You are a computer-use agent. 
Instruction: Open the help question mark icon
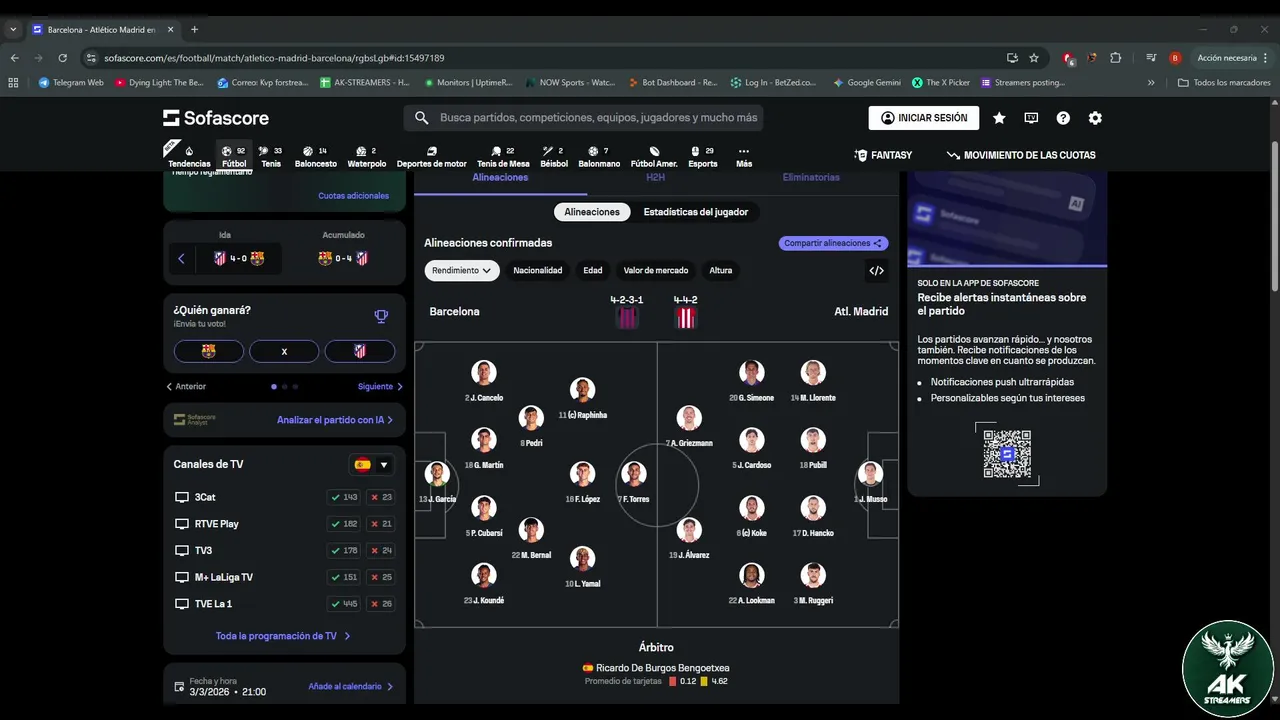1063,118
